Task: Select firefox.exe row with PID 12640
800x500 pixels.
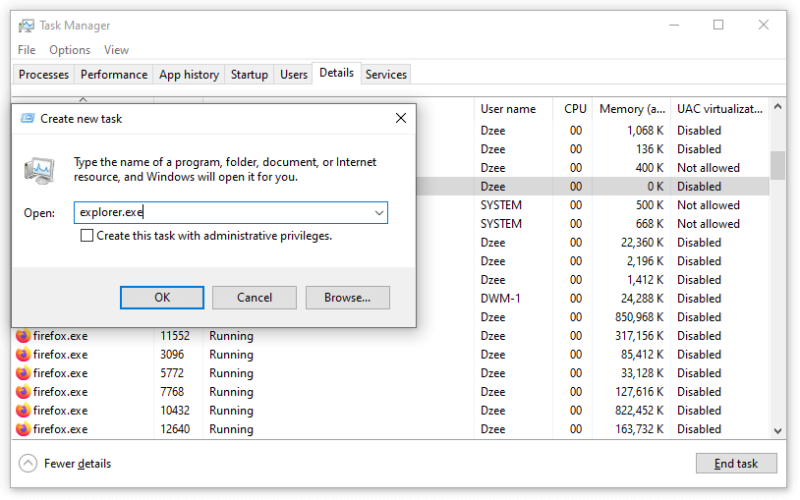Action: 390,429
